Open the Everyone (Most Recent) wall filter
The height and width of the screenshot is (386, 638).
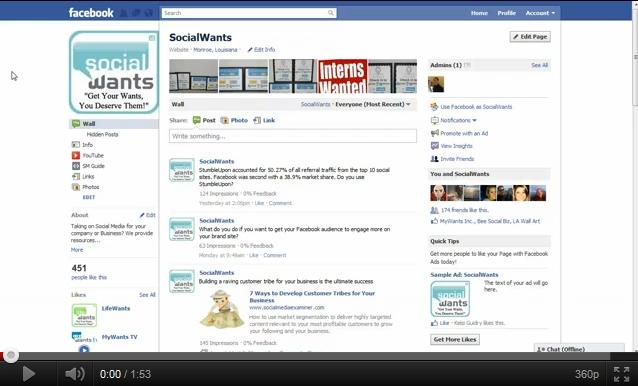point(373,104)
